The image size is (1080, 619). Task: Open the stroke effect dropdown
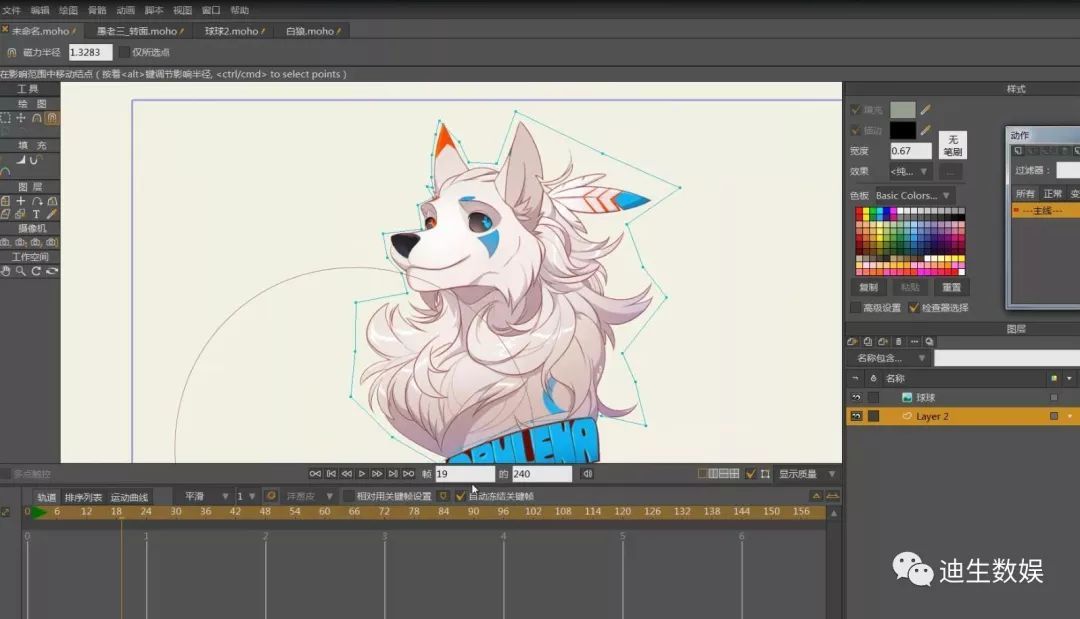tap(909, 171)
